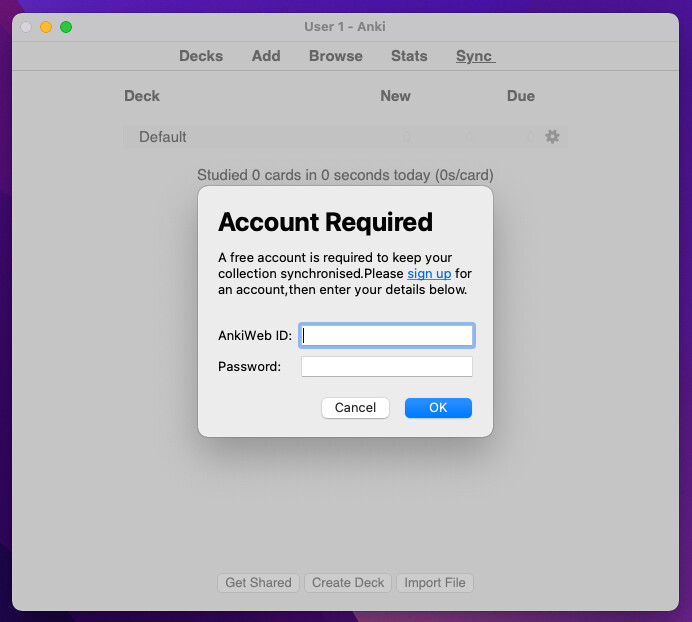The width and height of the screenshot is (692, 622).
Task: Click into the Password field
Action: 386,367
